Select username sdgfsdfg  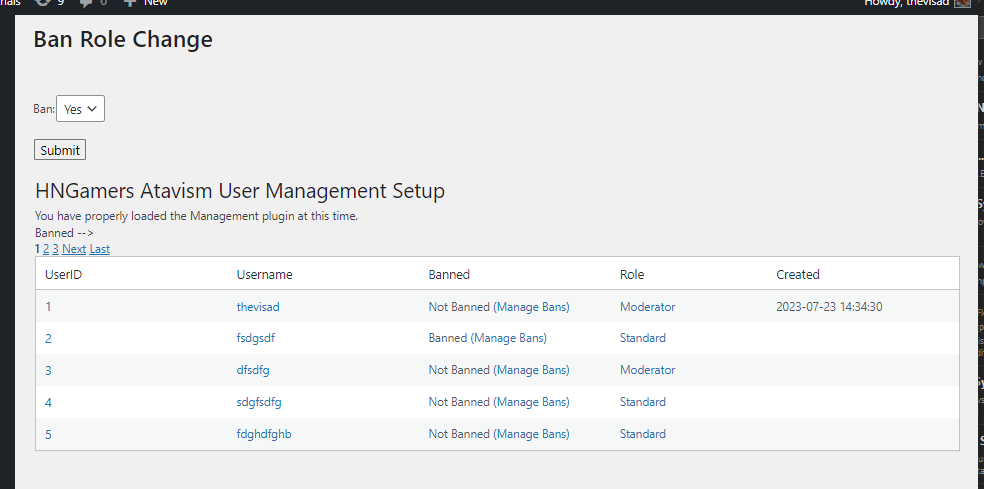point(259,402)
